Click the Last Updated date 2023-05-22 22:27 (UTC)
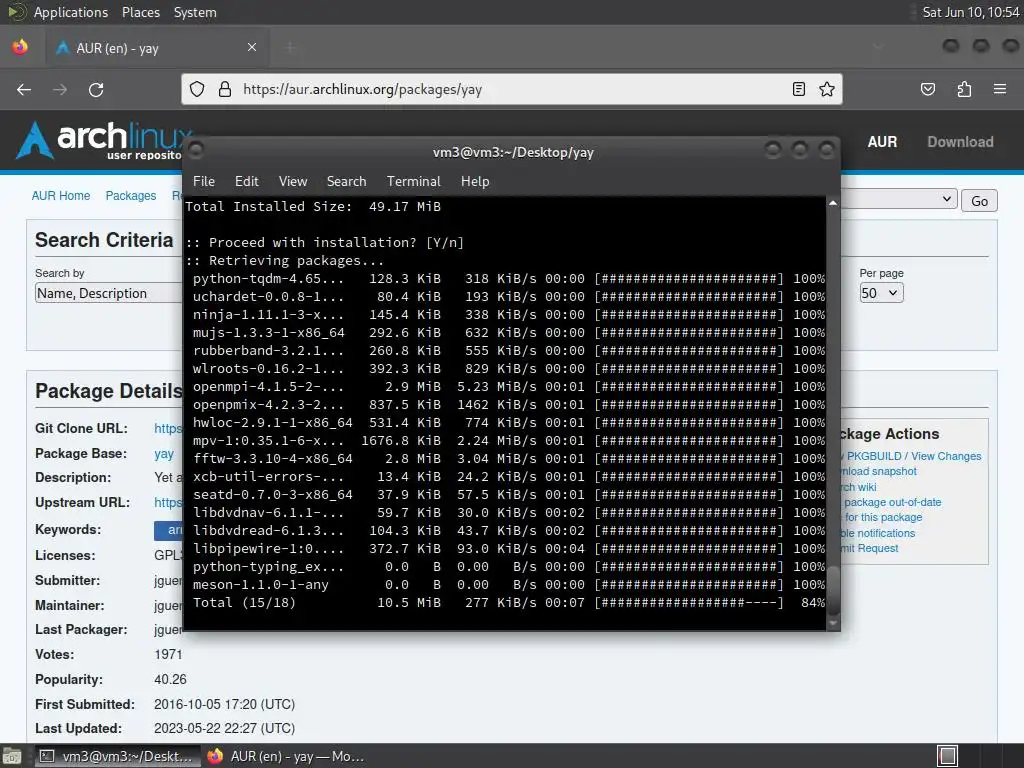Image resolution: width=1024 pixels, height=768 pixels. pos(224,728)
